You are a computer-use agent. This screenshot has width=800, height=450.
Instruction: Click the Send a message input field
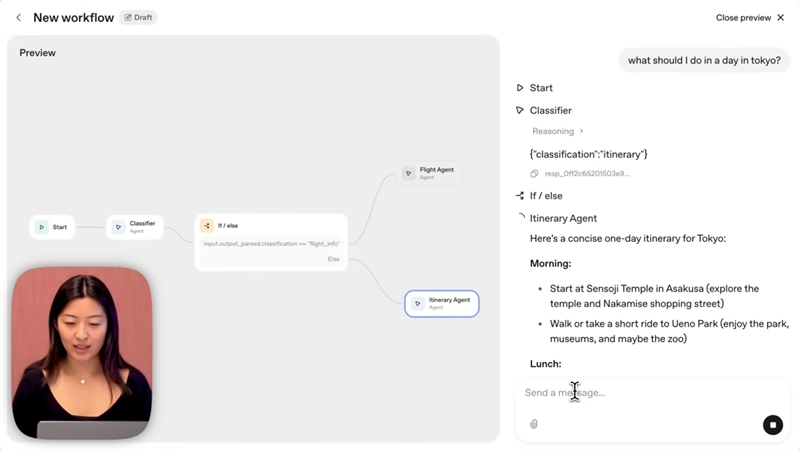pyautogui.click(x=640, y=393)
